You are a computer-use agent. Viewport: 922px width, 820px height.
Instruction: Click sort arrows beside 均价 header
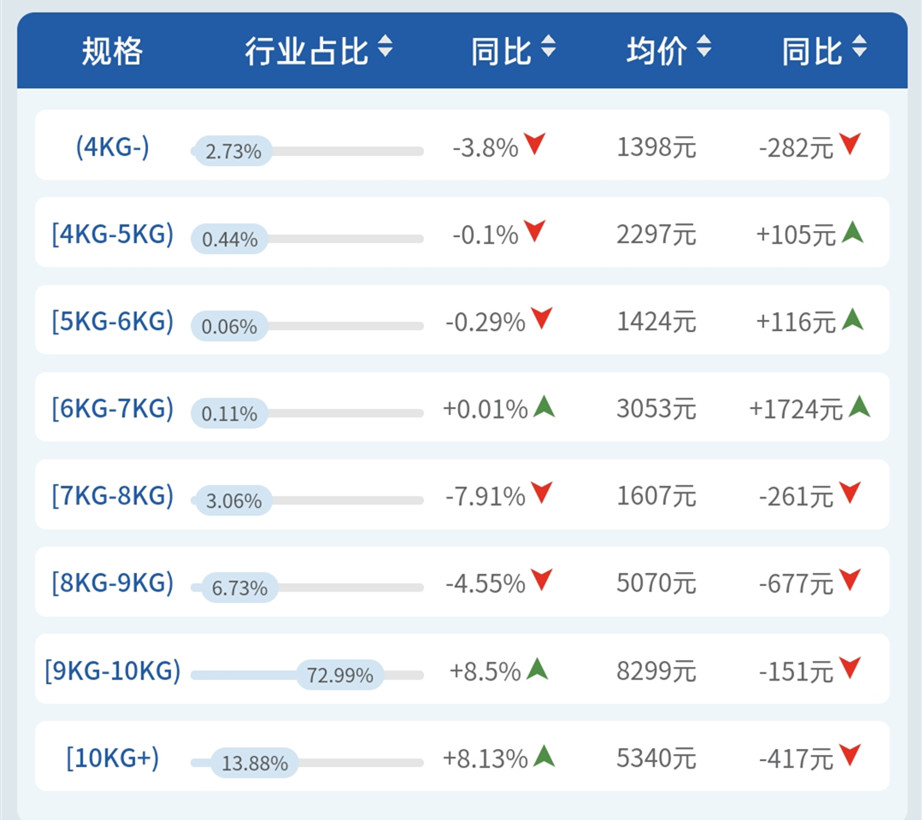704,47
